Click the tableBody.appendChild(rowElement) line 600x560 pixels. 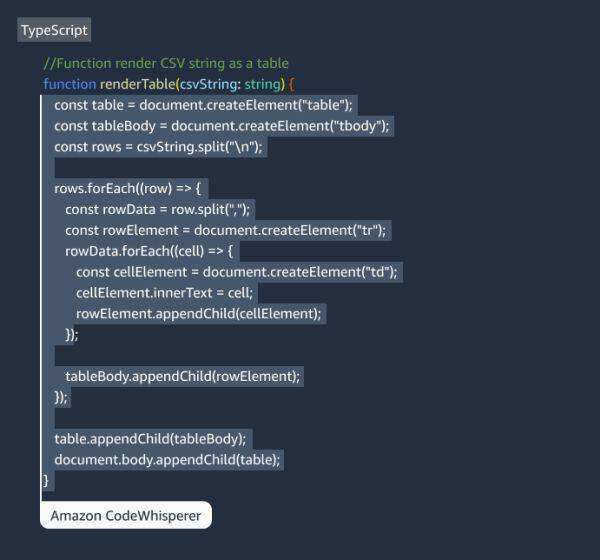(x=182, y=376)
